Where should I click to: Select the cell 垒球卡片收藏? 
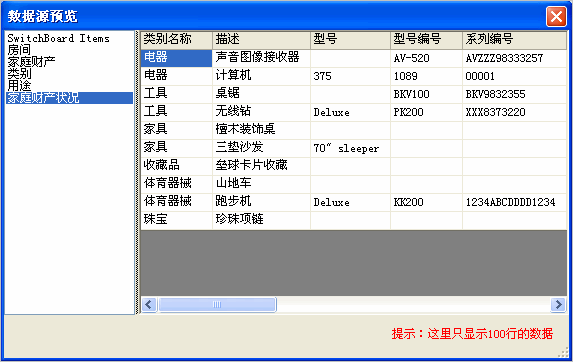pyautogui.click(x=261, y=166)
